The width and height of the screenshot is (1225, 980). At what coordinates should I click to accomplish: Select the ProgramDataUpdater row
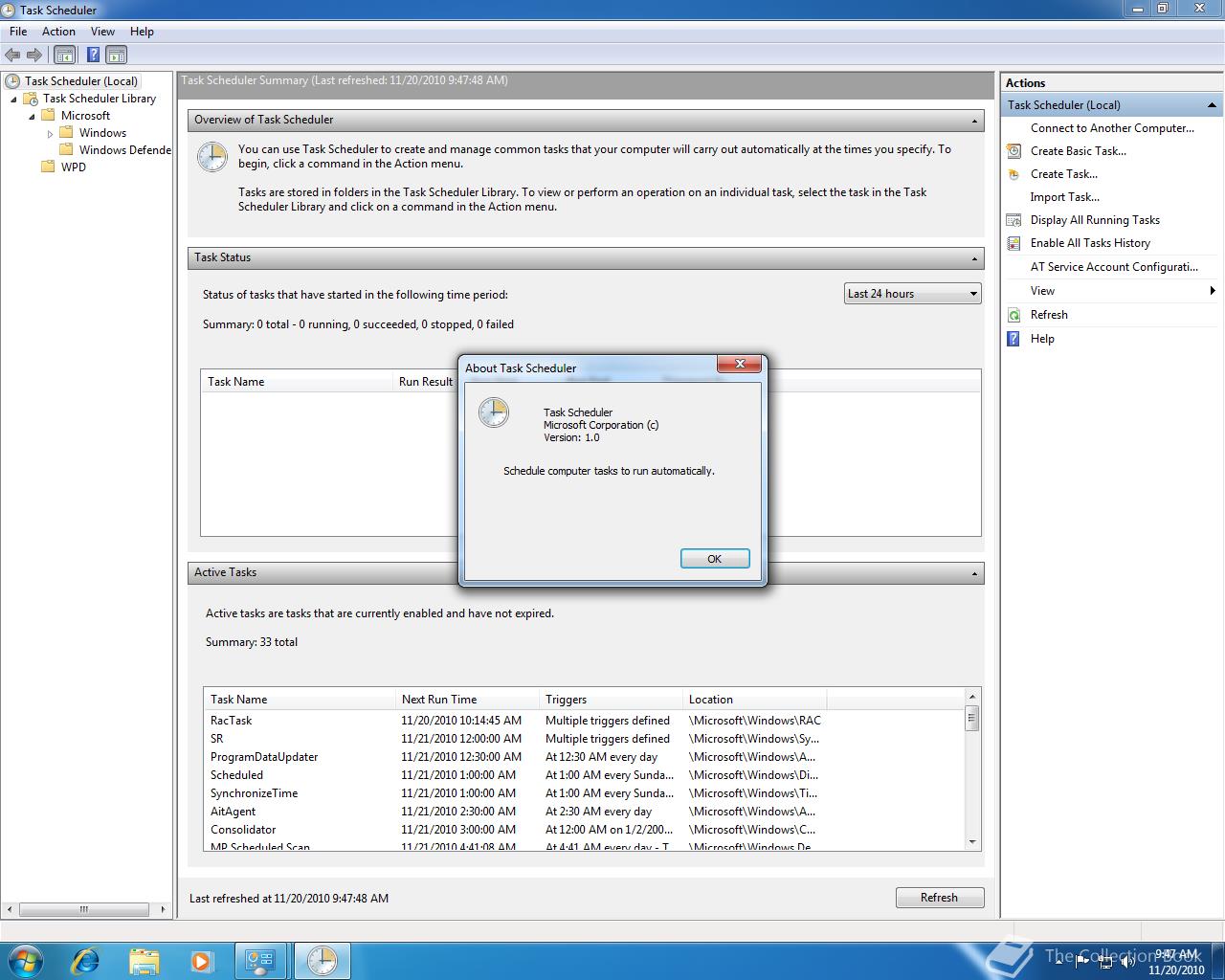tap(584, 757)
